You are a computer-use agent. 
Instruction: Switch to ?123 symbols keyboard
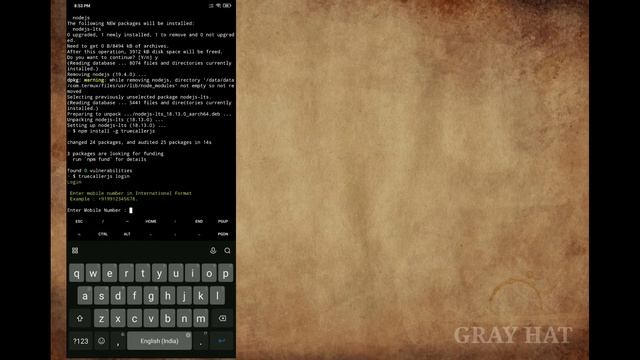pos(80,341)
